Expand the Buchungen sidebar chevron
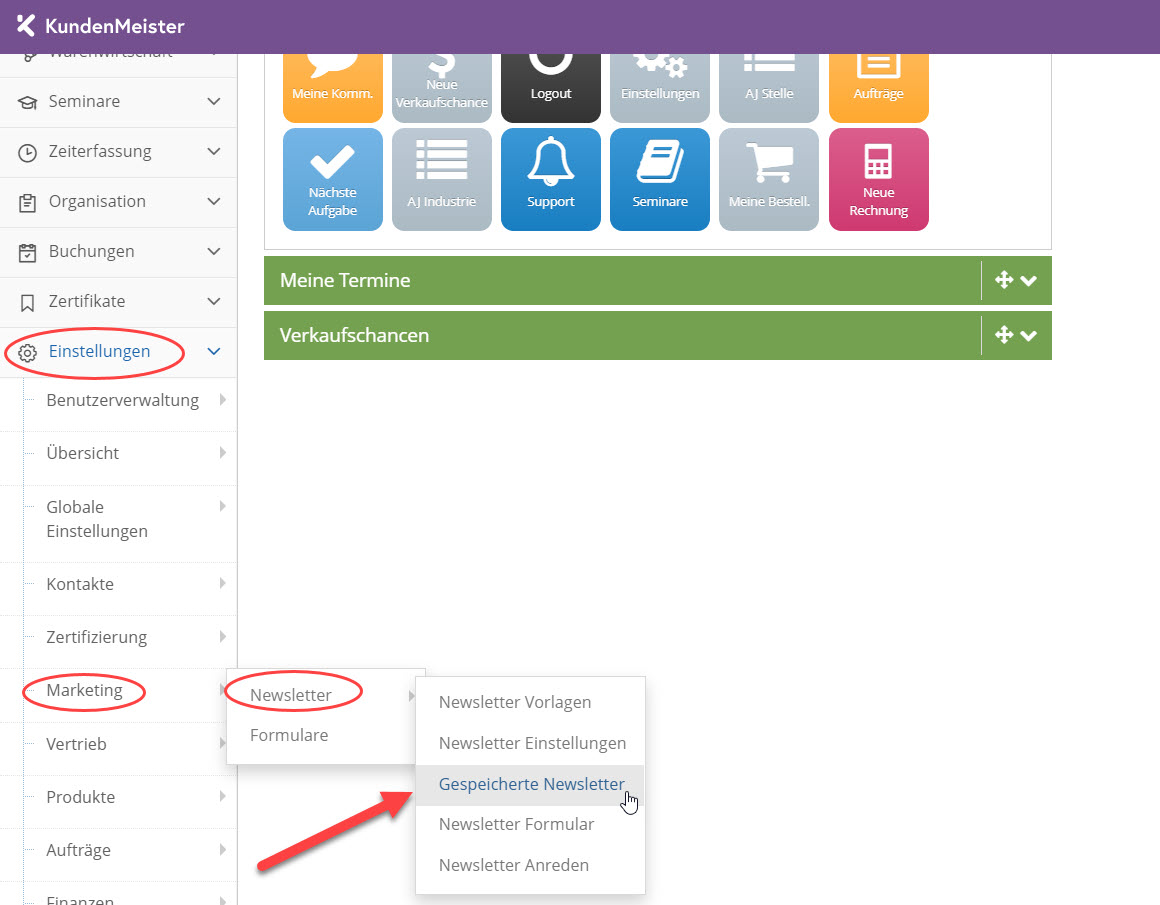Screen dimensions: 1160x905 [x=214, y=252]
